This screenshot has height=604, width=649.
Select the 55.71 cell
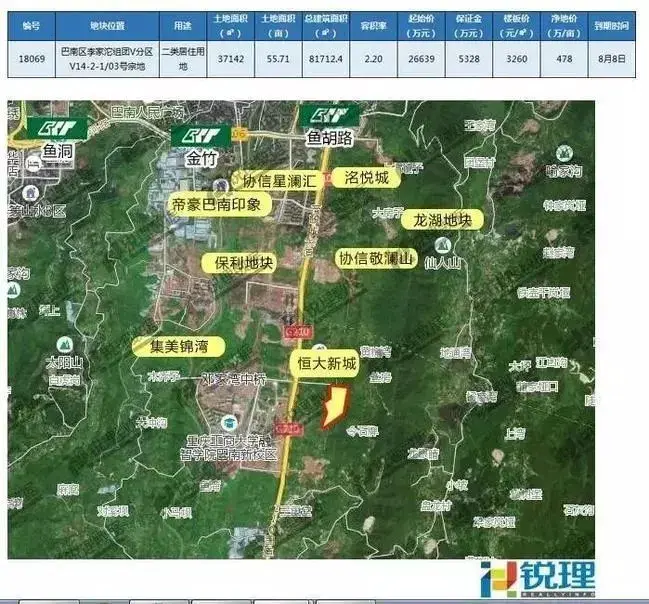click(x=278, y=59)
